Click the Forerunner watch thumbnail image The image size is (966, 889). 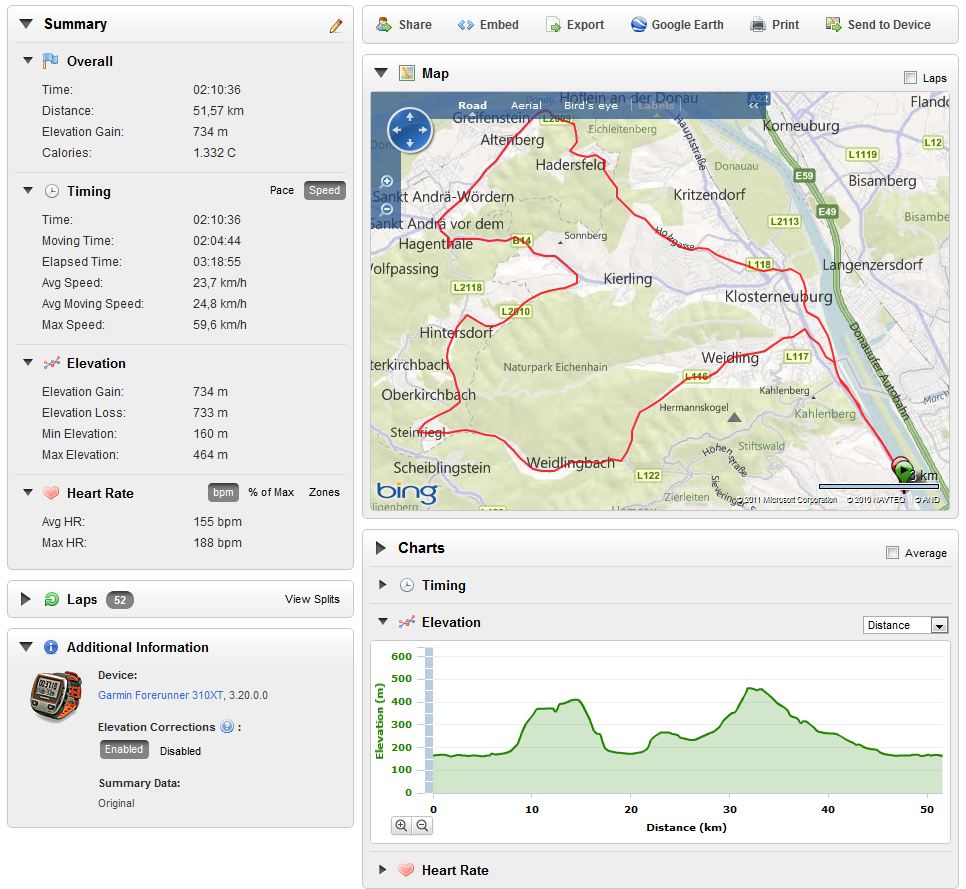[x=56, y=694]
